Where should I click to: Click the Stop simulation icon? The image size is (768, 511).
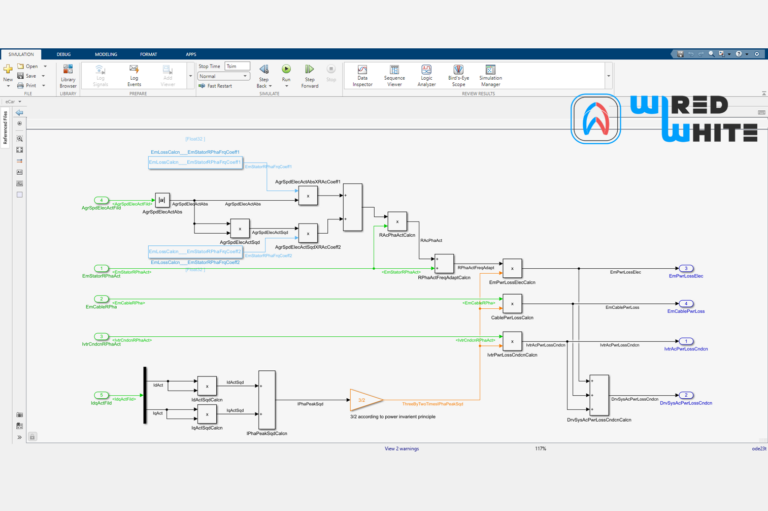[331, 69]
